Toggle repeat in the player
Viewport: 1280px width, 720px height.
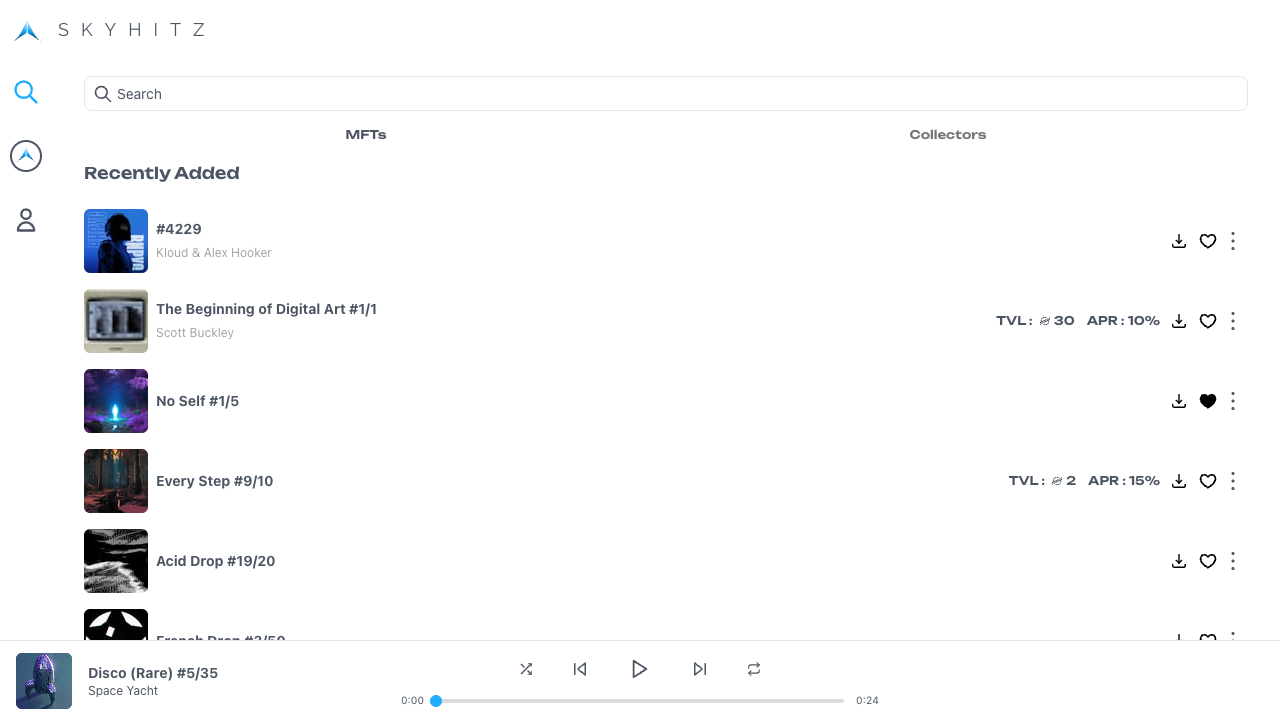click(754, 669)
